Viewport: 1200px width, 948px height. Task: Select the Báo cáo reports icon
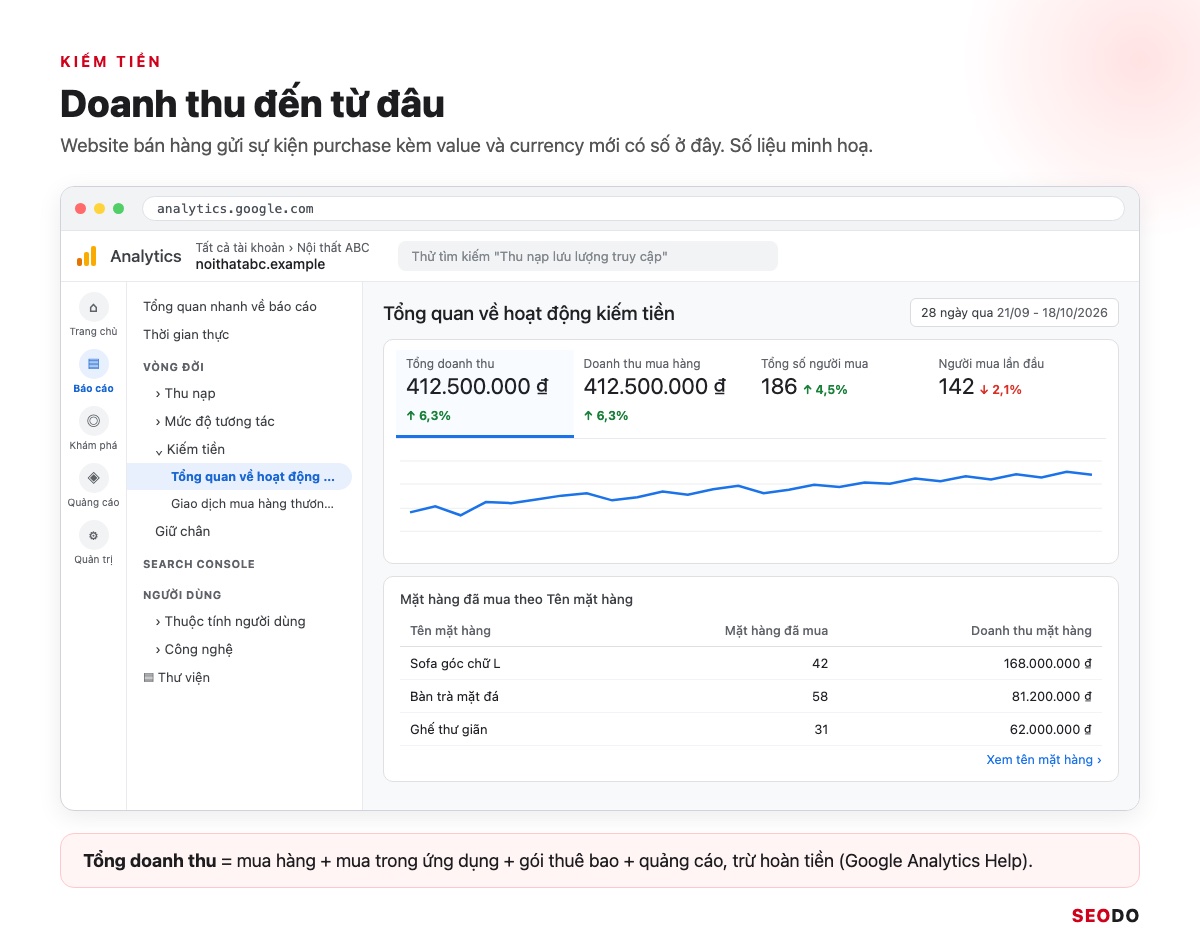(94, 364)
